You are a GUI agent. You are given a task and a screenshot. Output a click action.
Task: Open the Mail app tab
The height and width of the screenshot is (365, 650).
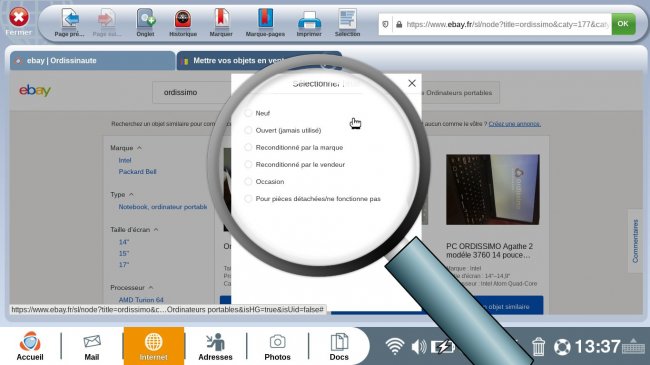click(x=92, y=347)
